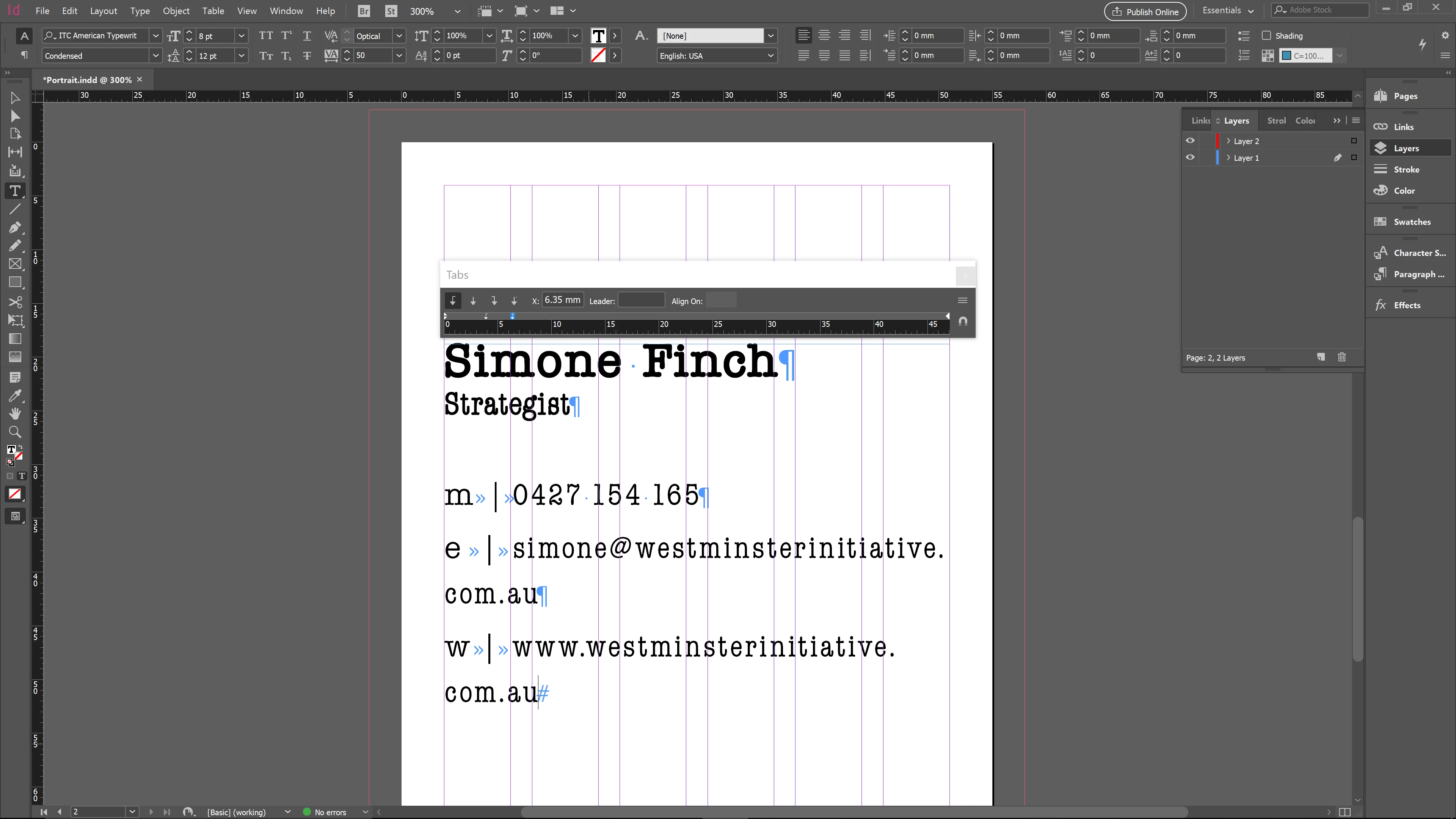Expand Layer 2 disclosure arrow
This screenshot has width=1456, height=819.
coord(1228,141)
